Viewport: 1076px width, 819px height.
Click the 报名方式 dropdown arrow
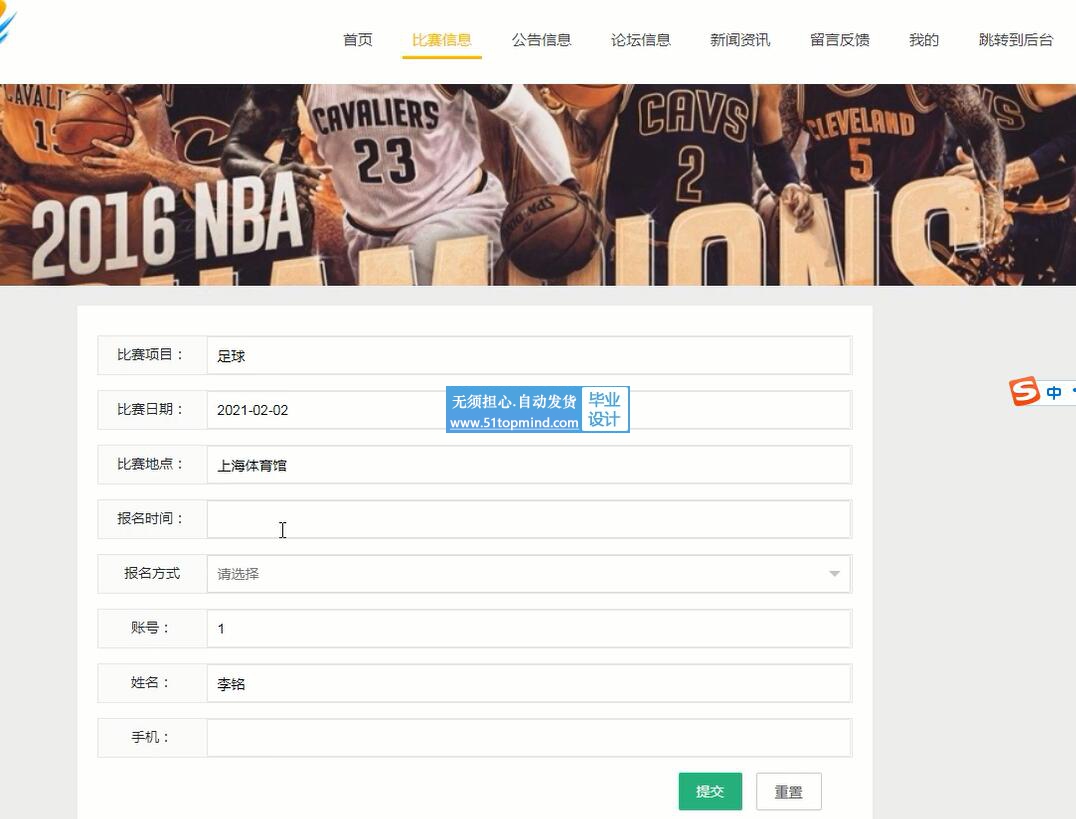[834, 574]
